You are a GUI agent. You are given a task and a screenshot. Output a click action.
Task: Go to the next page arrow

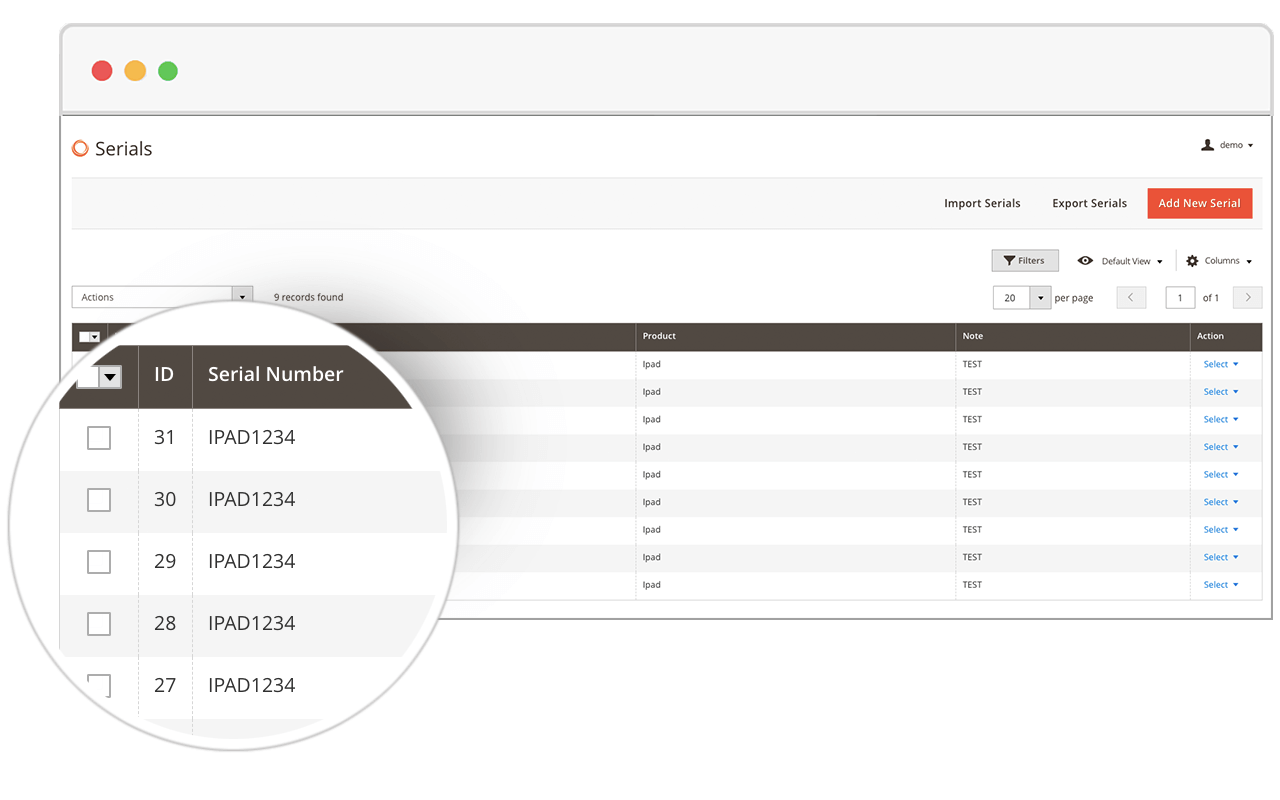pyautogui.click(x=1247, y=298)
